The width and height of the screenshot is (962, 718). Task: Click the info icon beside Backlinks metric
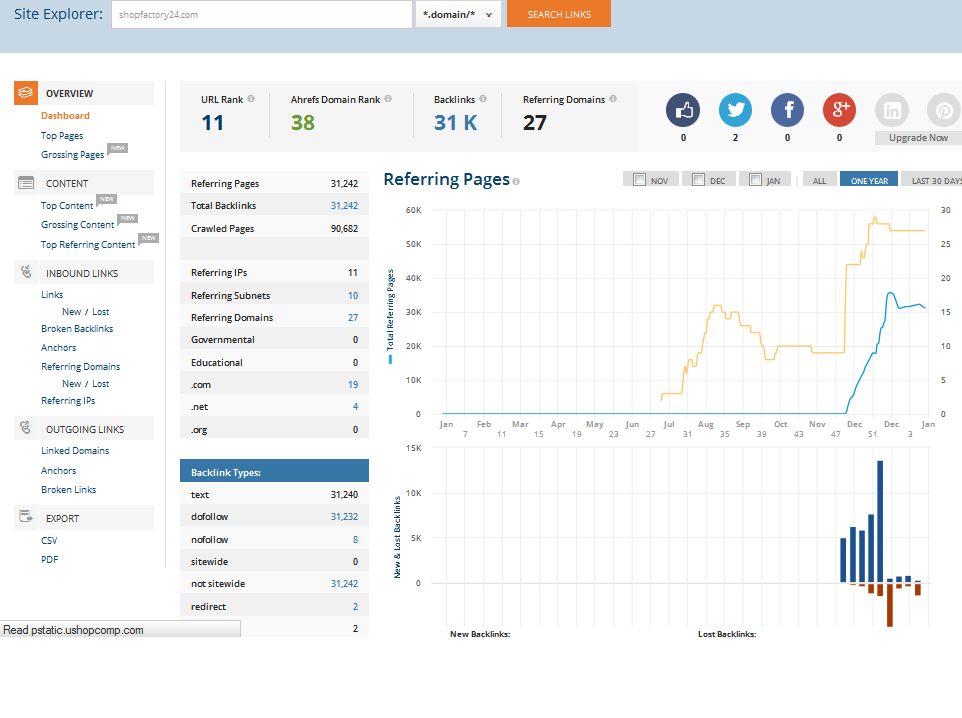pos(483,99)
